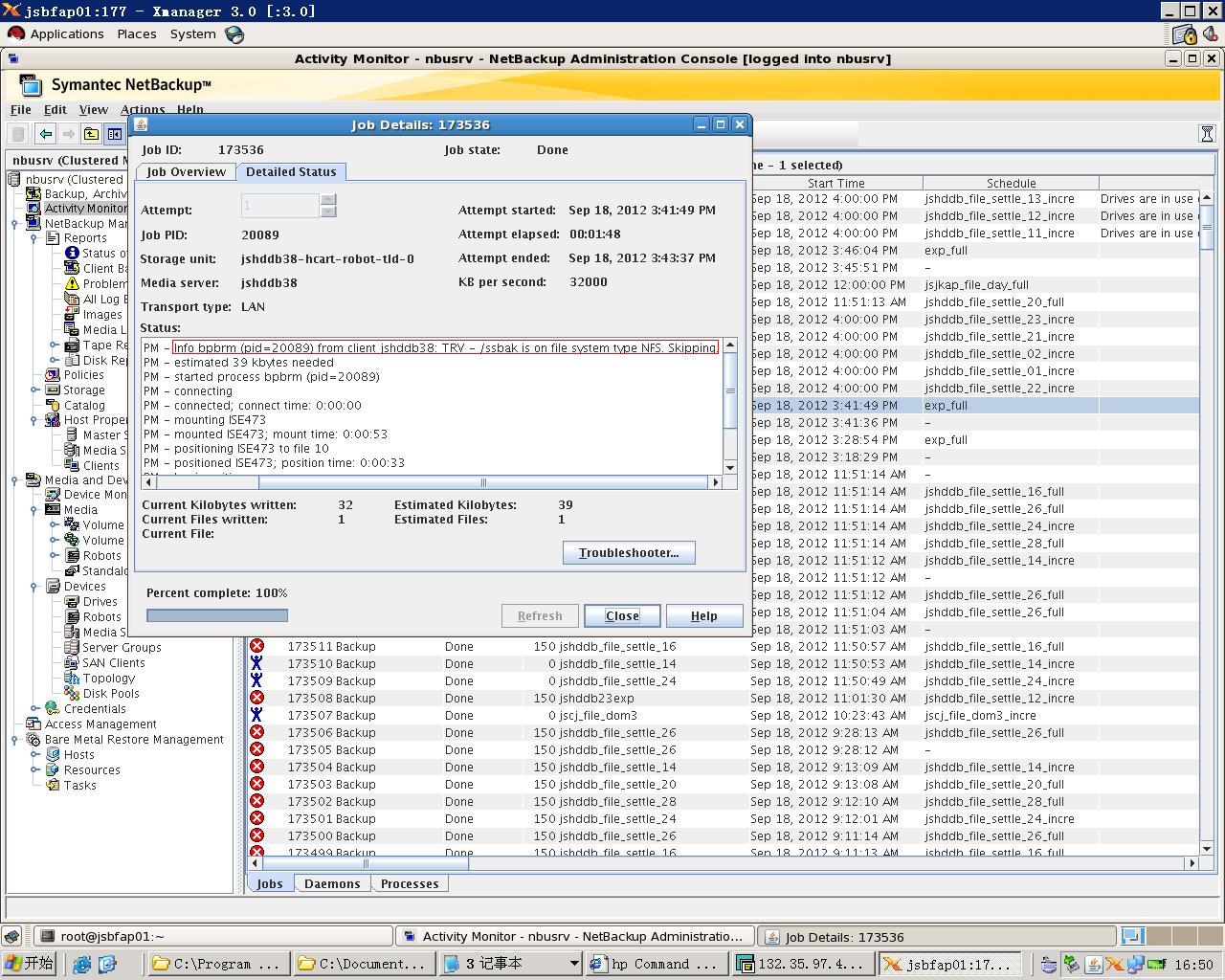
Task: Select job row 173507 jscj_file_dom3
Action: (x=723, y=715)
